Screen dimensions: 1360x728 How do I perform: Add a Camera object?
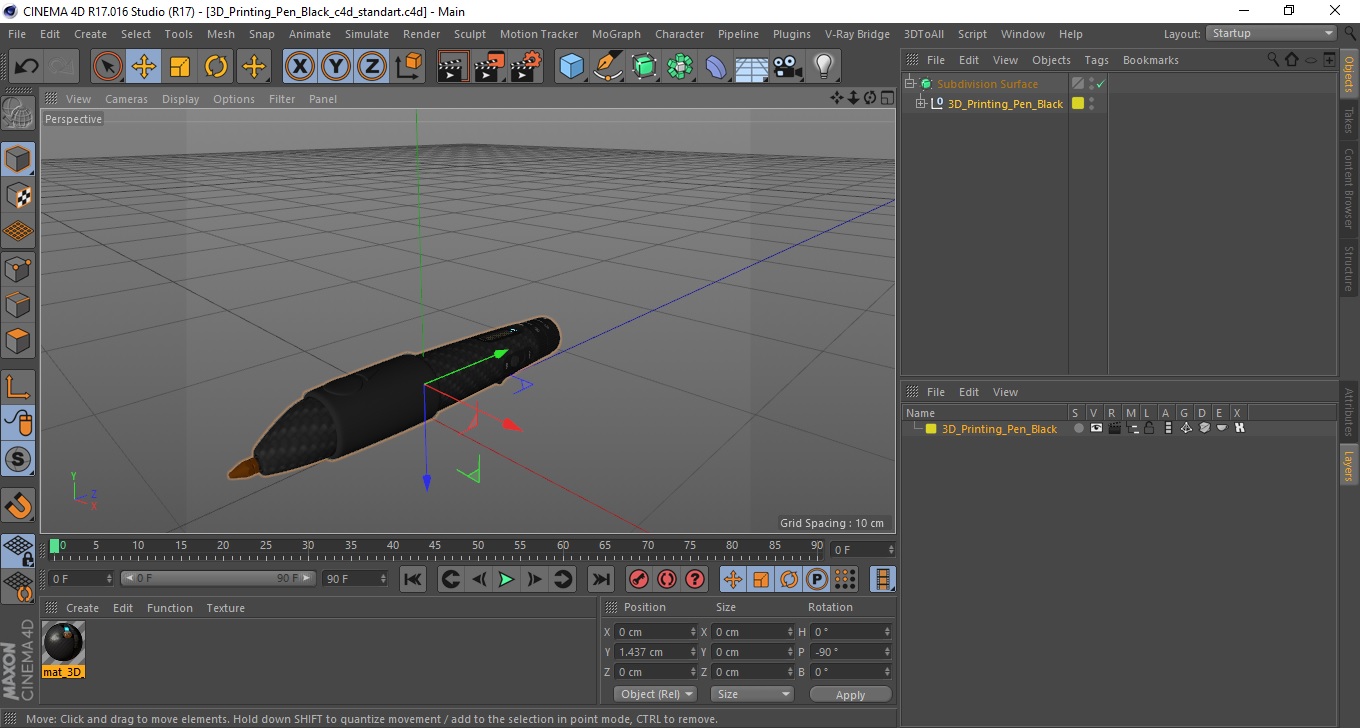pyautogui.click(x=787, y=67)
